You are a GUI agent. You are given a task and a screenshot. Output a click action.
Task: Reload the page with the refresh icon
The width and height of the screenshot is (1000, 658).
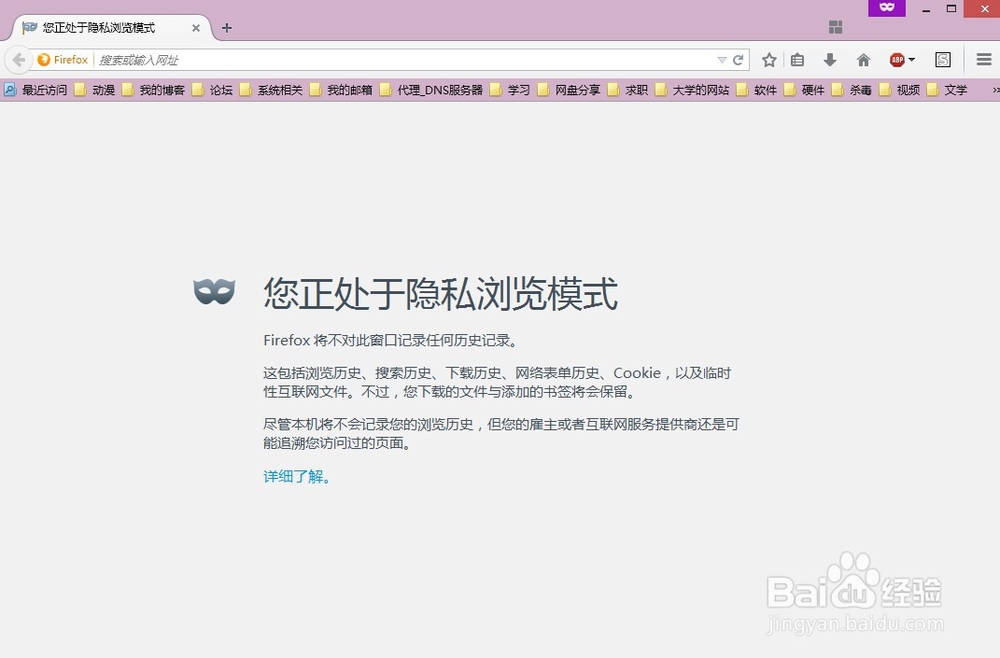point(739,60)
